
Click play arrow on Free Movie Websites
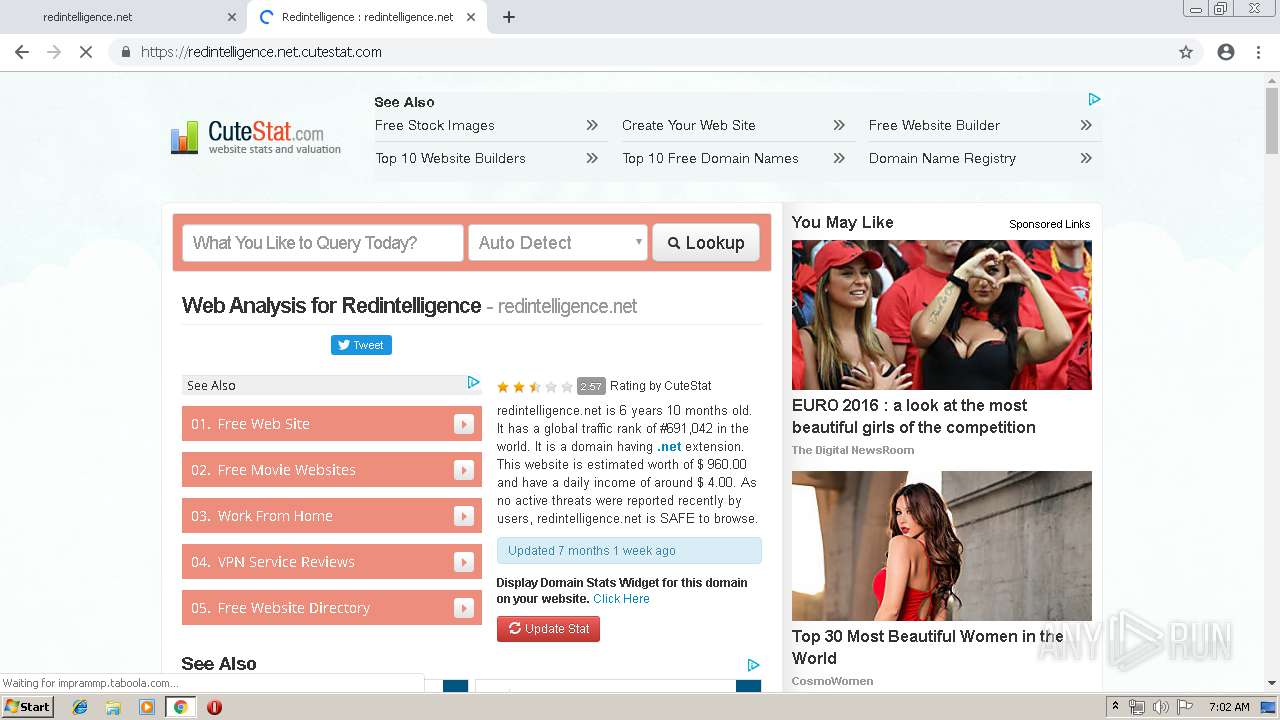tap(464, 470)
